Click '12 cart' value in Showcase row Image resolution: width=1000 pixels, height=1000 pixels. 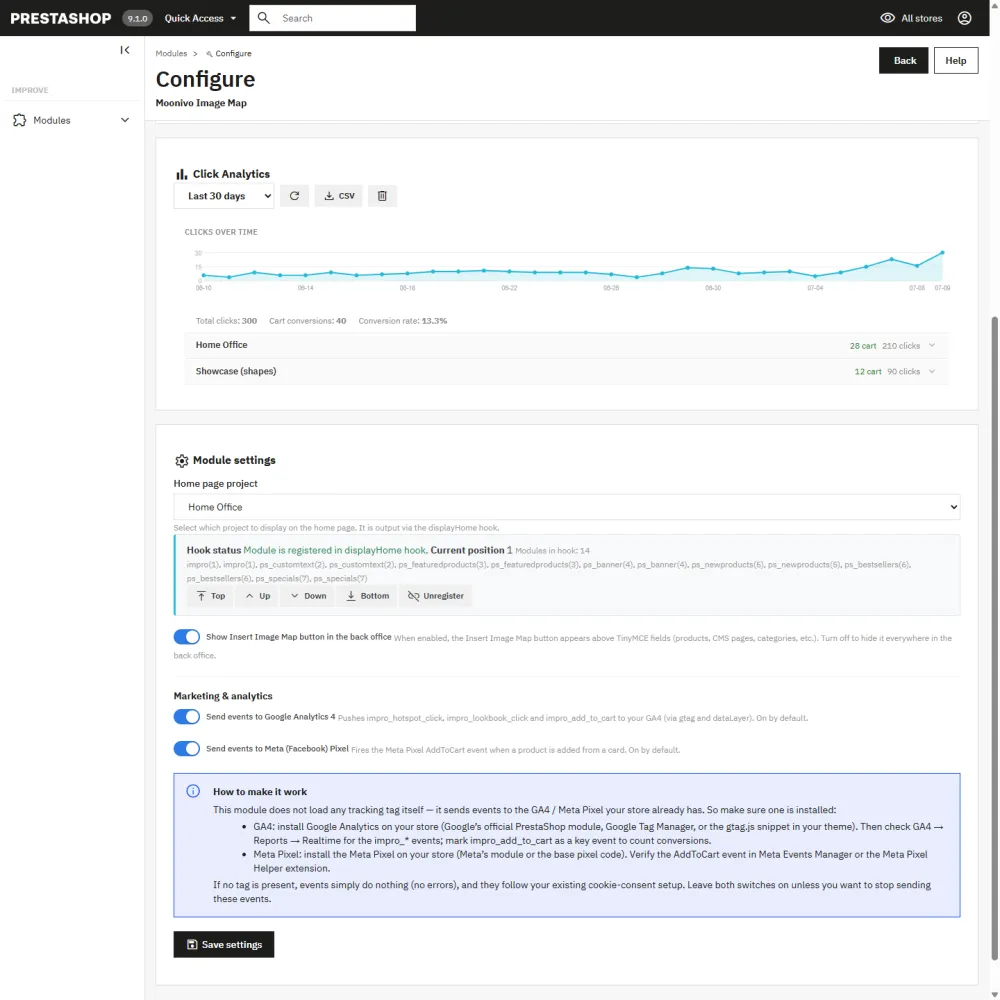click(x=868, y=371)
